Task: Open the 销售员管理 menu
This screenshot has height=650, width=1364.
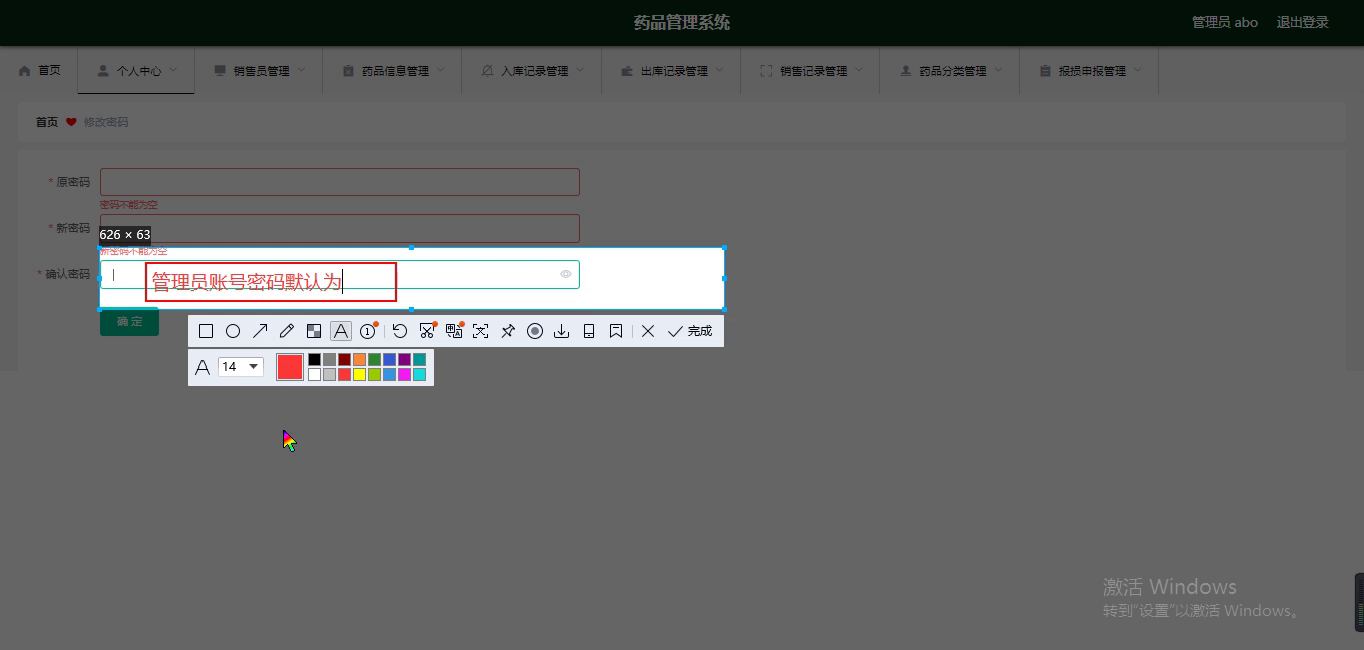Action: click(x=260, y=71)
